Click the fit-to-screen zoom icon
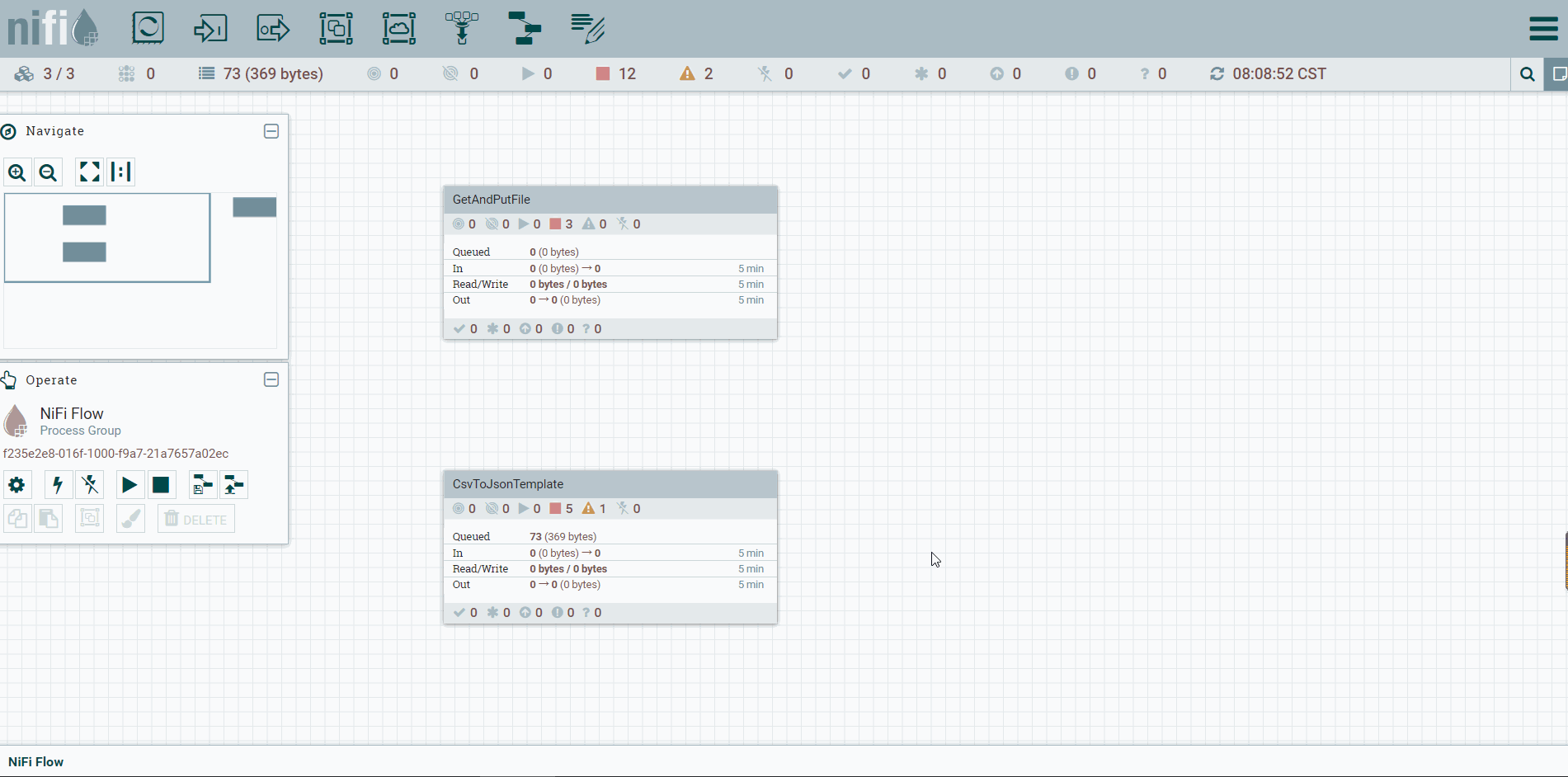 (89, 172)
